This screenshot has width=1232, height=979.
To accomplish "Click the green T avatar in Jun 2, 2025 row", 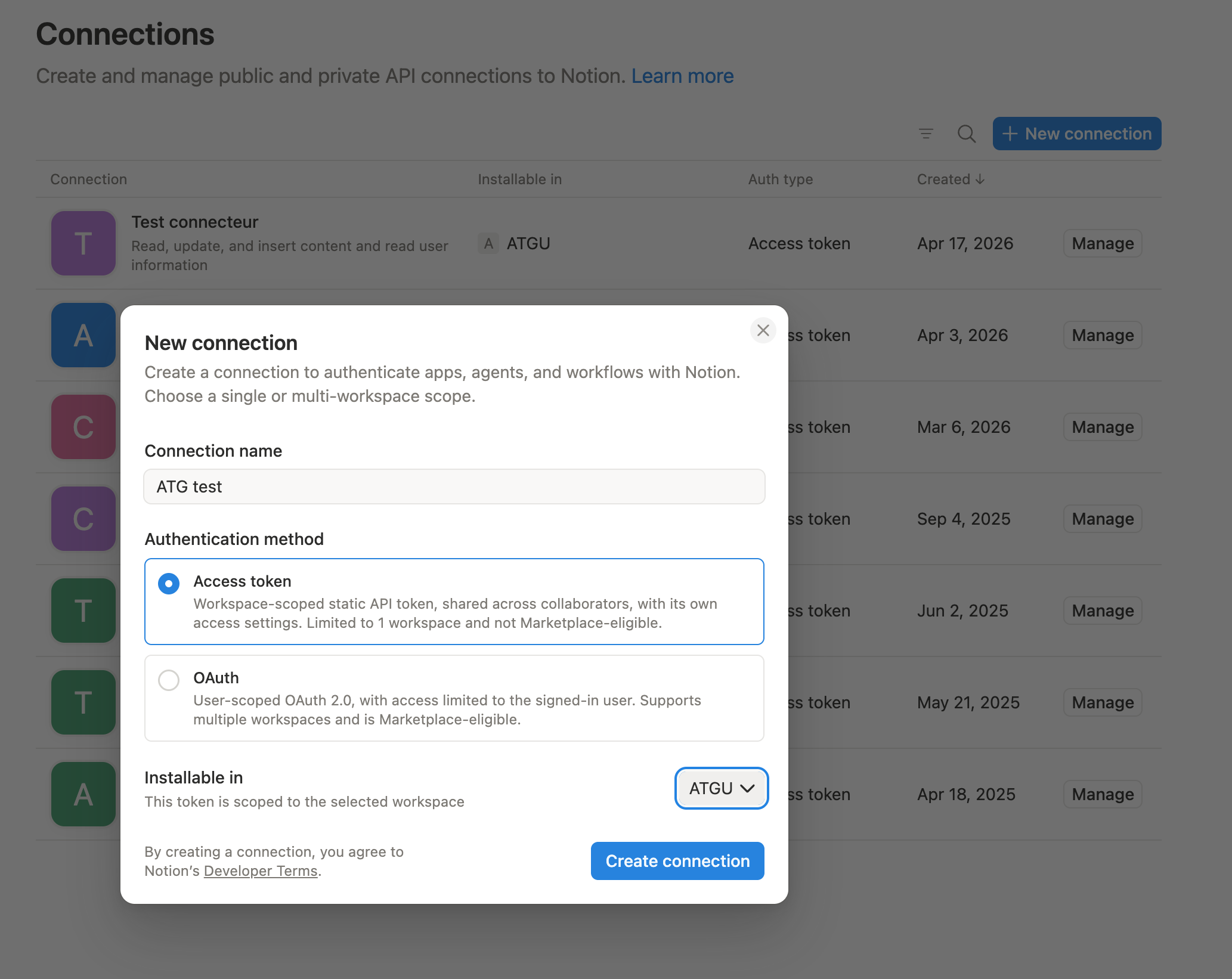I will point(83,611).
